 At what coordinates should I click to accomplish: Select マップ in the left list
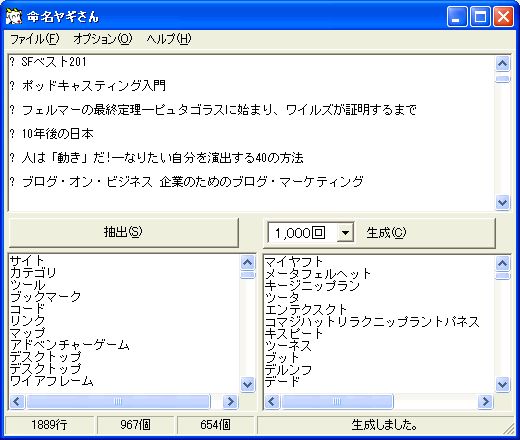point(27,333)
